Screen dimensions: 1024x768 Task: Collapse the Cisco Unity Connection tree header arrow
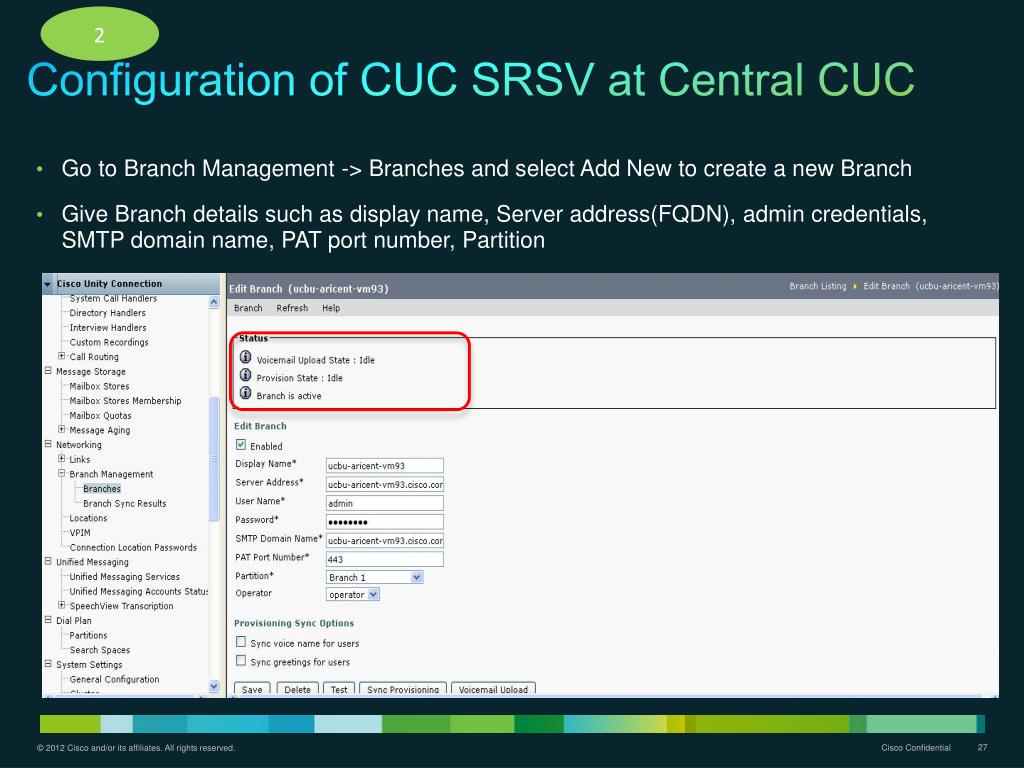coord(48,284)
